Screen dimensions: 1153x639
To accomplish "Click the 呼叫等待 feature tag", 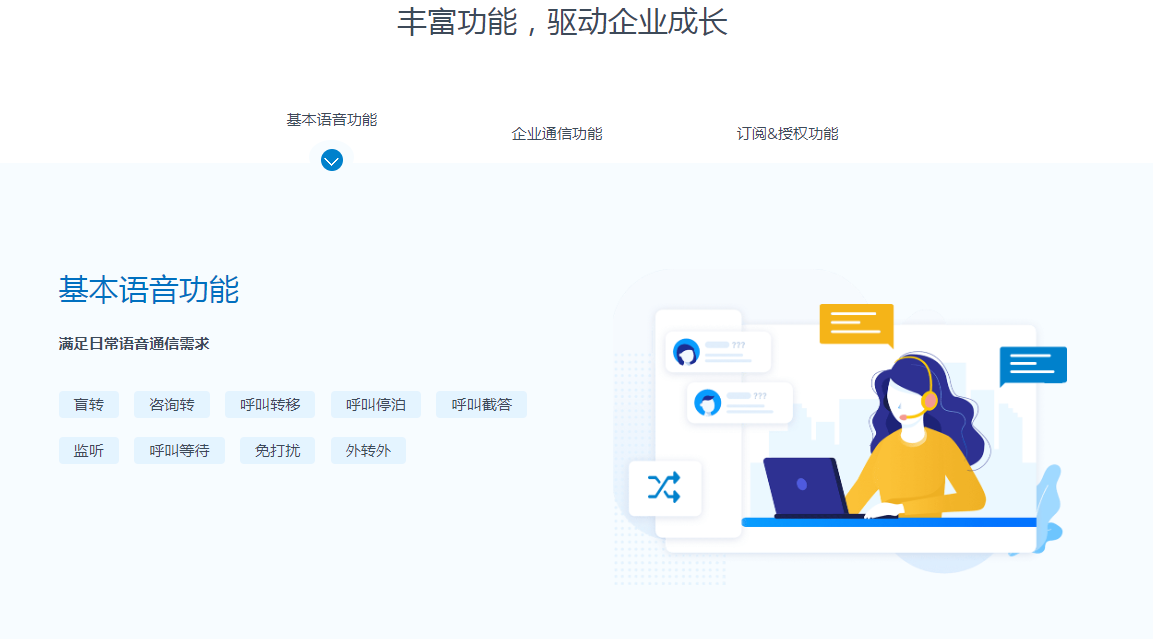I will pyautogui.click(x=179, y=451).
